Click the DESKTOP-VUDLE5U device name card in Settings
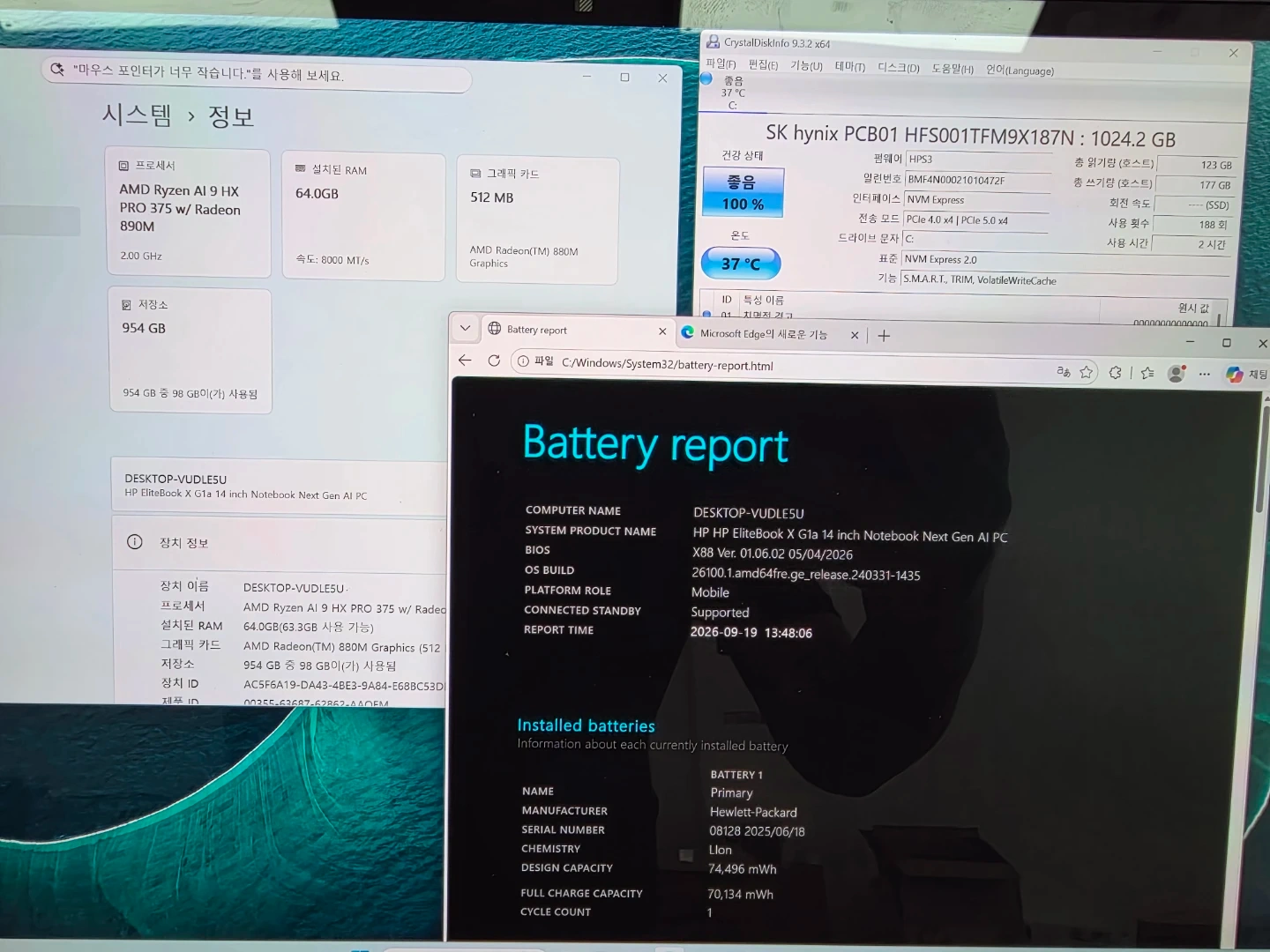This screenshot has width=1270, height=952. coord(279,485)
